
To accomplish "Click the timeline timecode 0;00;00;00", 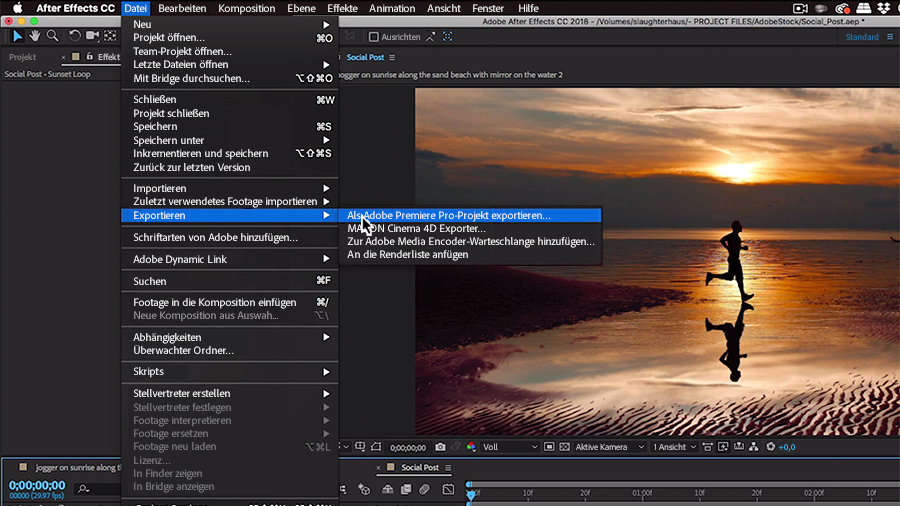I will point(37,485).
